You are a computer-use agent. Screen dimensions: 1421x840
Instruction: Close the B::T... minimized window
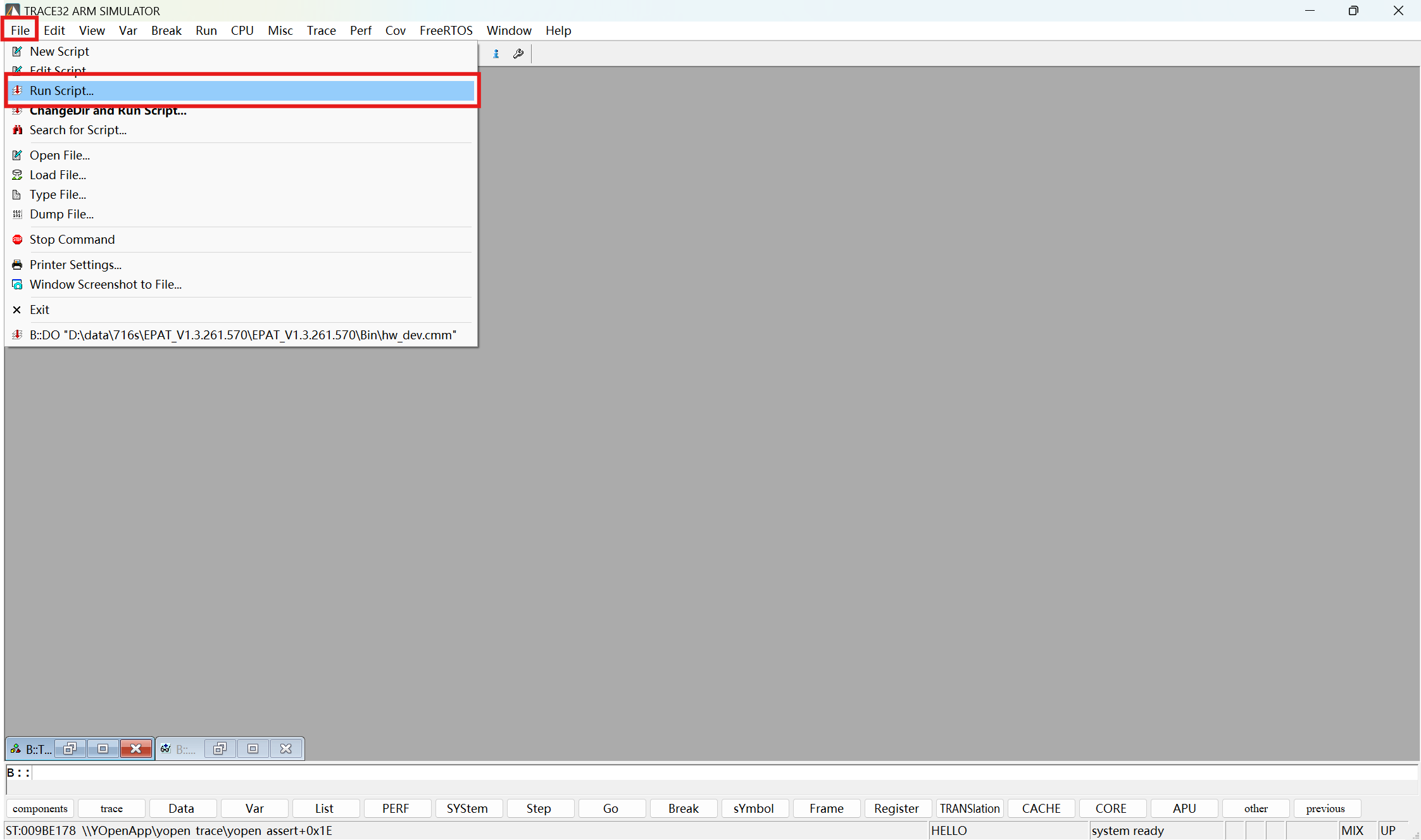click(135, 749)
